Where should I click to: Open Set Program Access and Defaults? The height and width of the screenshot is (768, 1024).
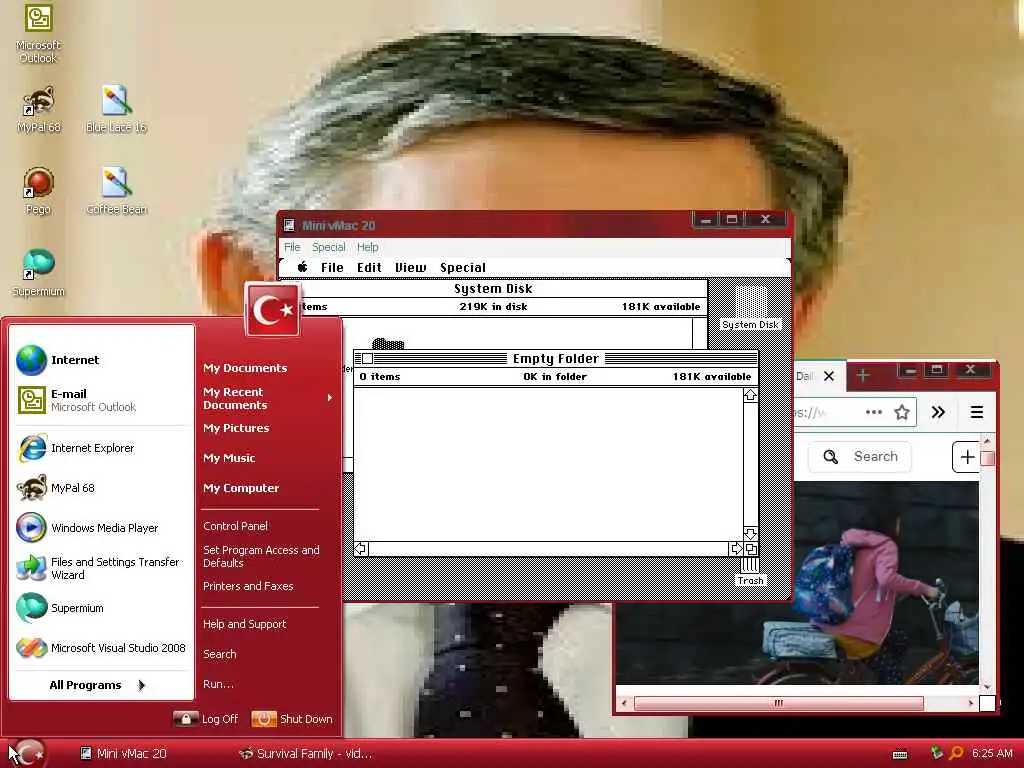coord(261,556)
